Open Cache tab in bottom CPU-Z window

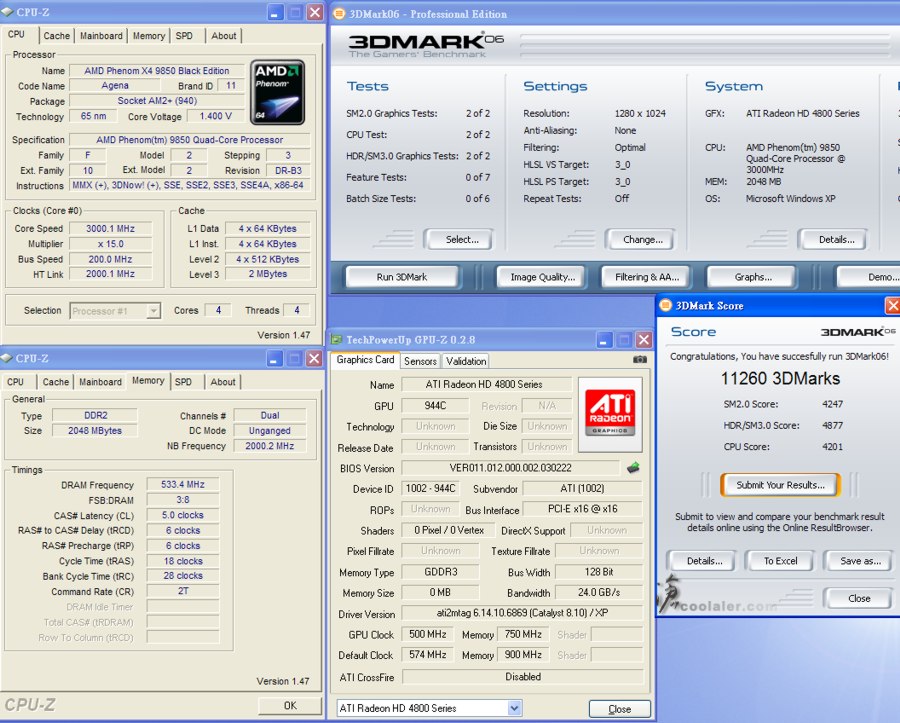56,382
